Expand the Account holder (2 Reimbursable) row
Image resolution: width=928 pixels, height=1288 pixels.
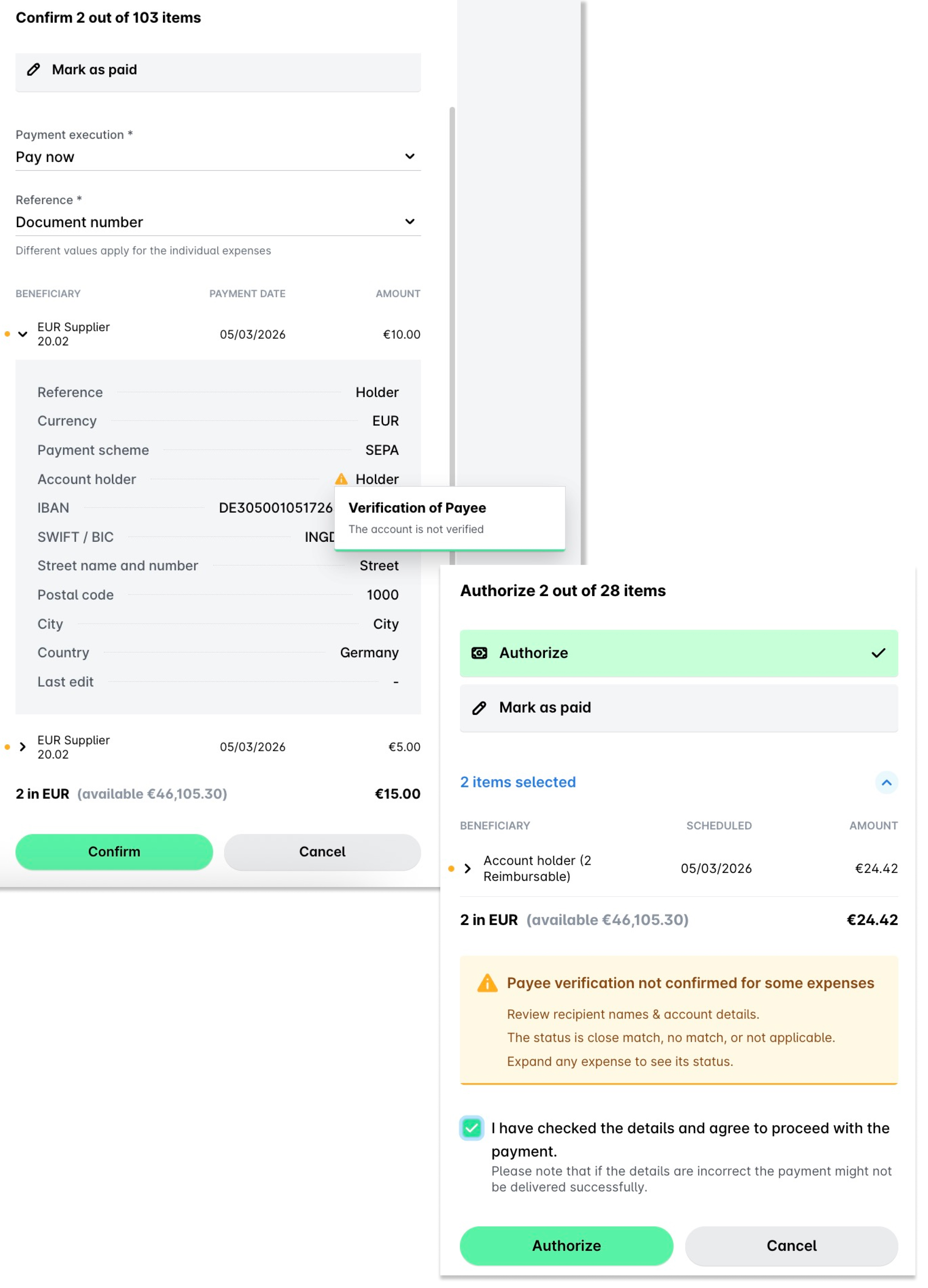pos(467,868)
